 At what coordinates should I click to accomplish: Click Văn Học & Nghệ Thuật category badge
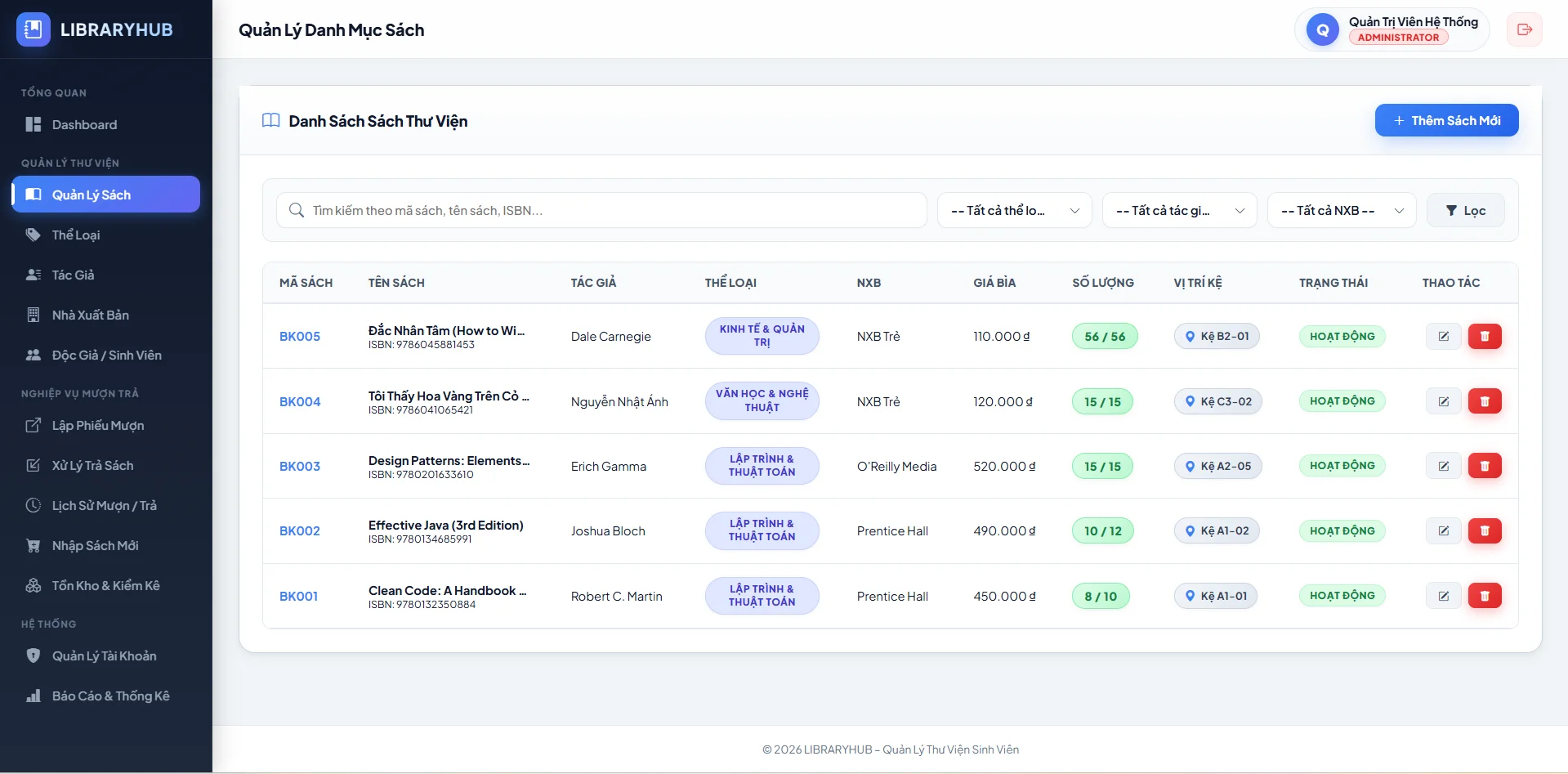(x=762, y=400)
